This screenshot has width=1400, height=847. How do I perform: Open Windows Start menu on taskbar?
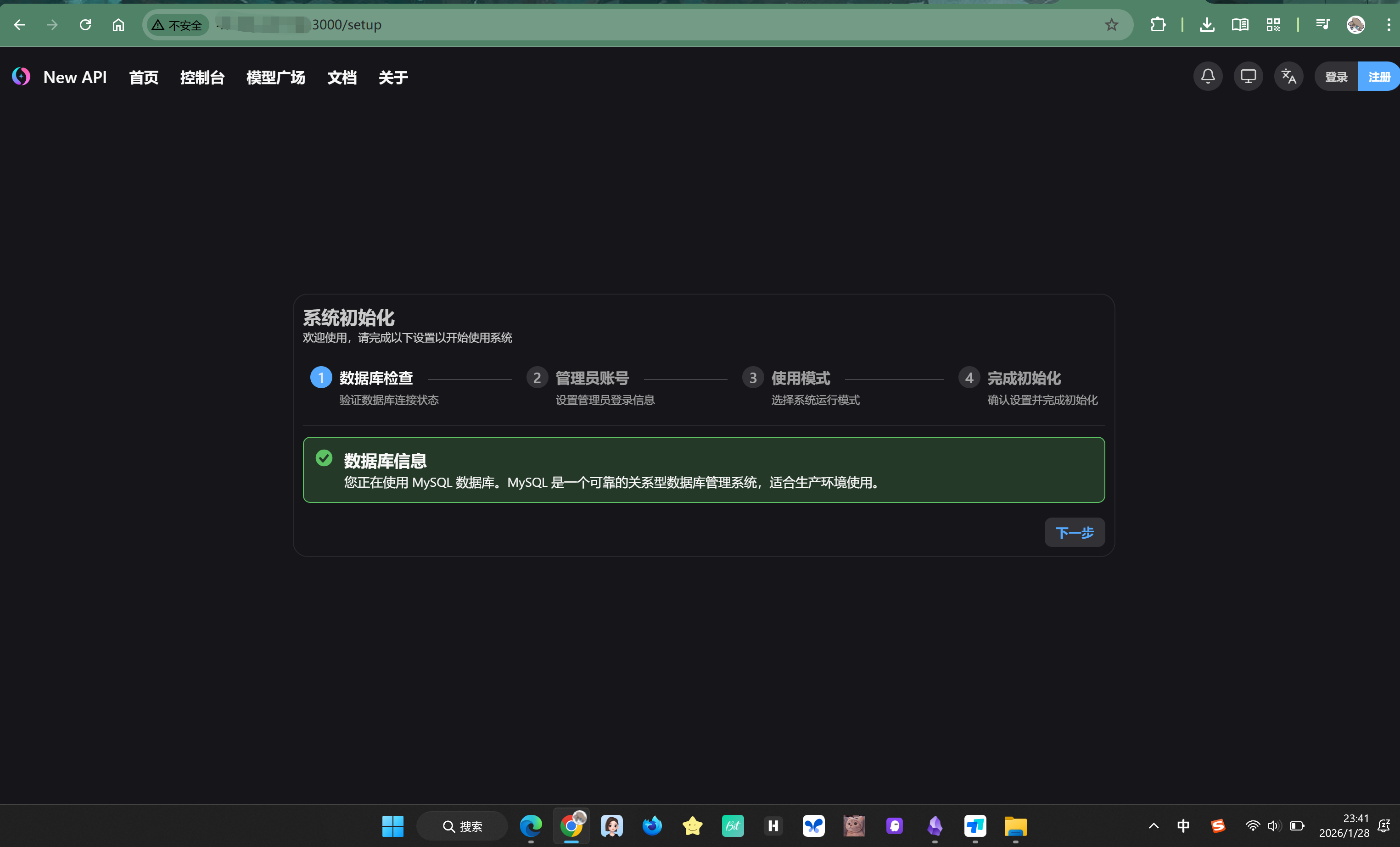(392, 826)
